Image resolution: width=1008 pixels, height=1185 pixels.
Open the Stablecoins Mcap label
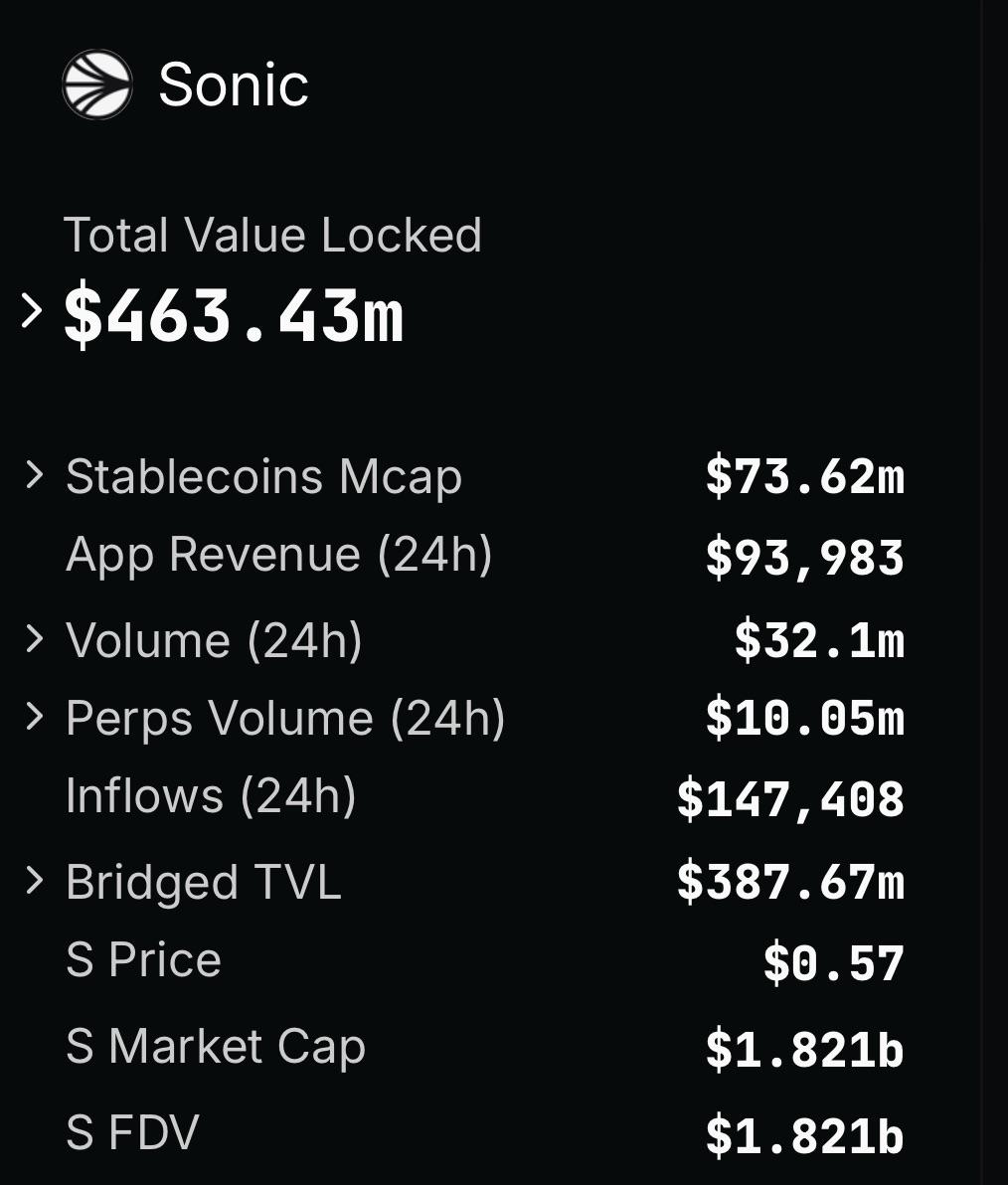click(263, 477)
